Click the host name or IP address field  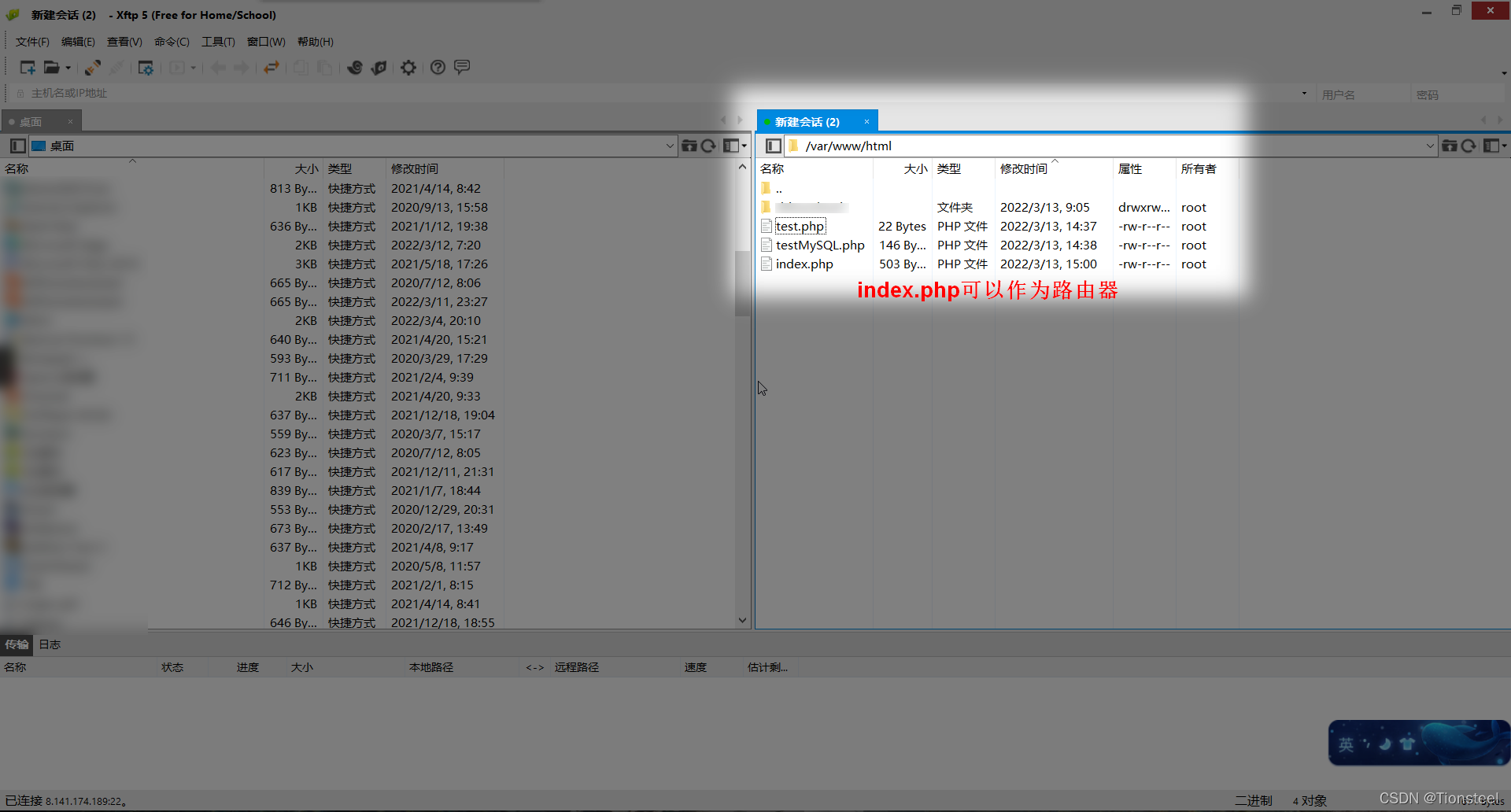tap(661, 94)
